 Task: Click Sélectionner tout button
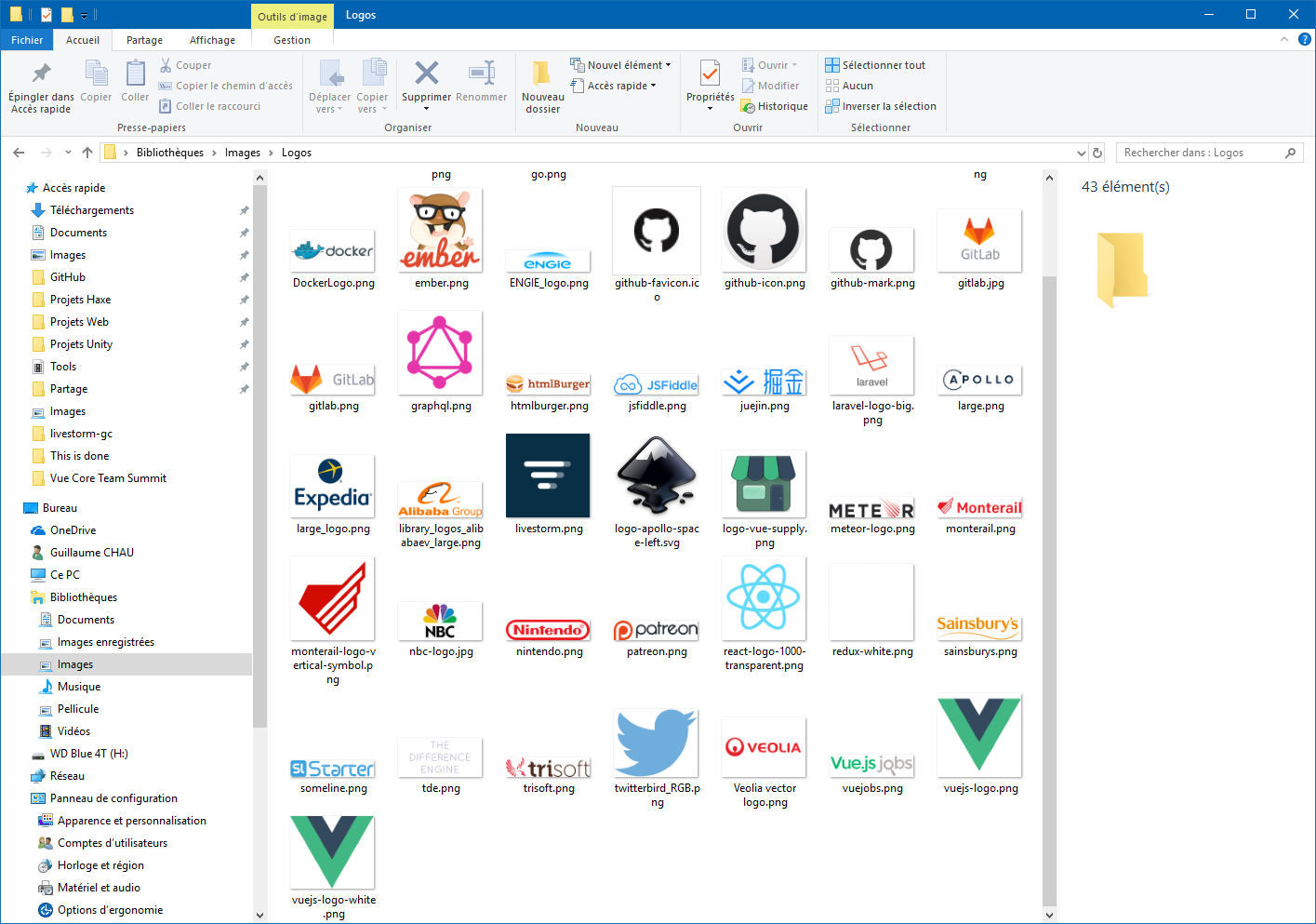875,65
